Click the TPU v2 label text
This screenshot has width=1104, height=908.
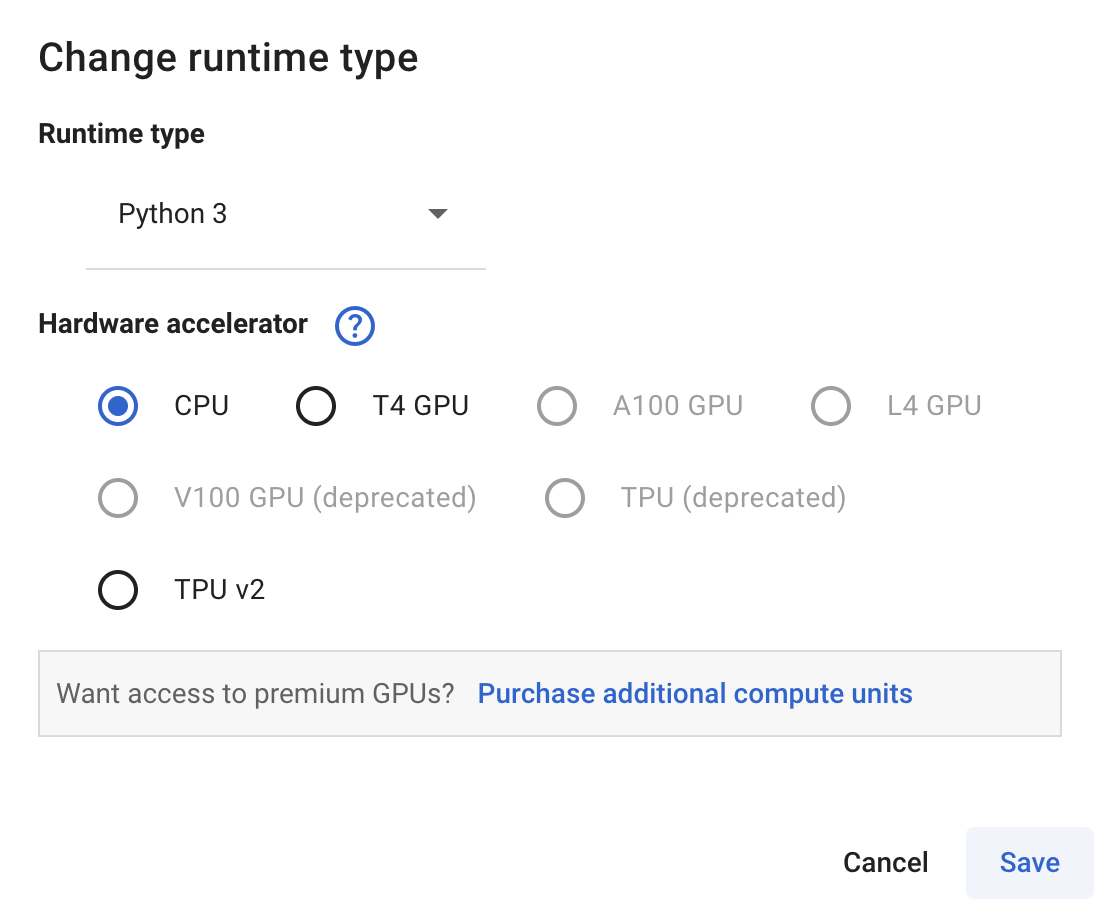pyautogui.click(x=219, y=590)
